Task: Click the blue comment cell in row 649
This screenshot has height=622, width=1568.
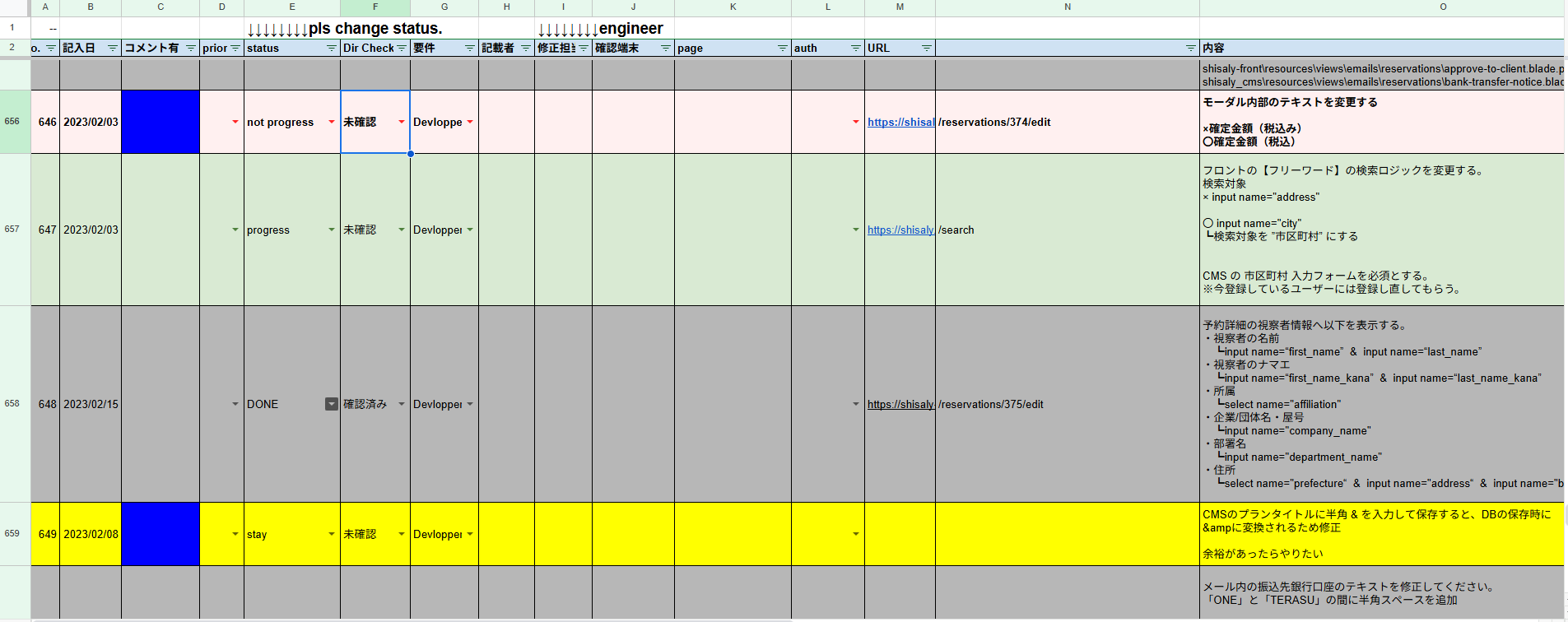Action: coord(161,534)
